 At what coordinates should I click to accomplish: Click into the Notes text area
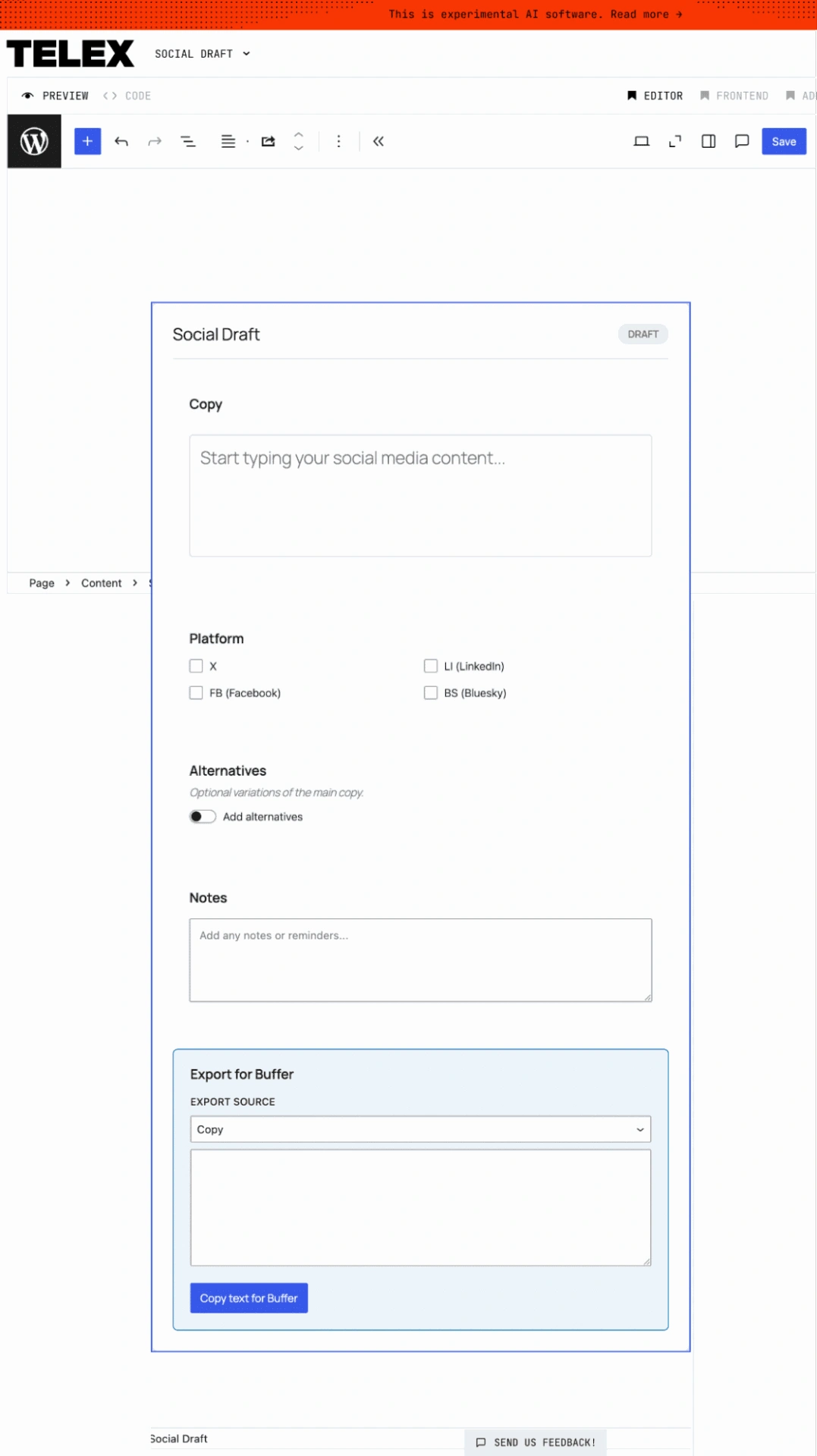click(420, 960)
